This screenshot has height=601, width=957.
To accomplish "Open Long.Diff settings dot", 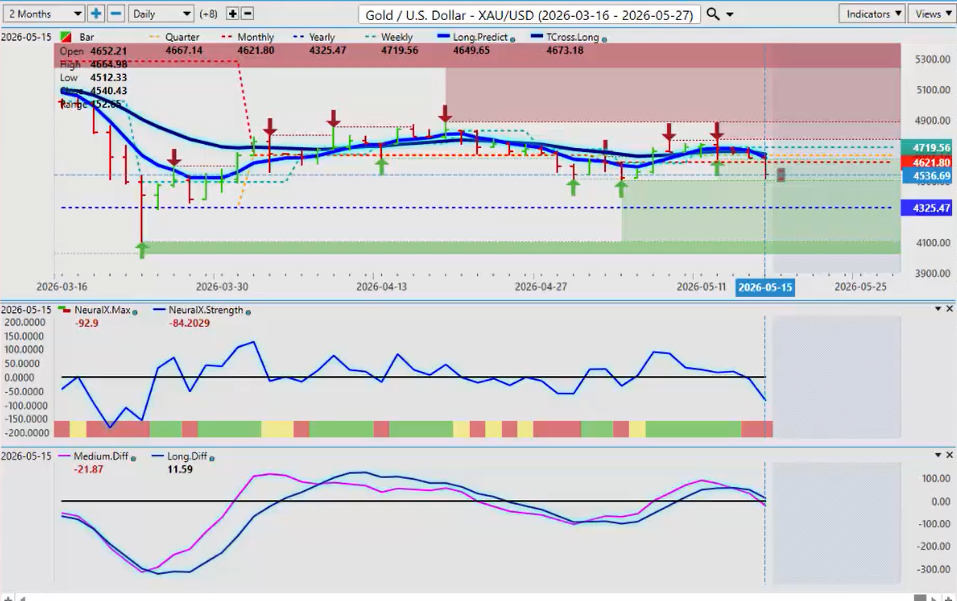I will (212, 458).
